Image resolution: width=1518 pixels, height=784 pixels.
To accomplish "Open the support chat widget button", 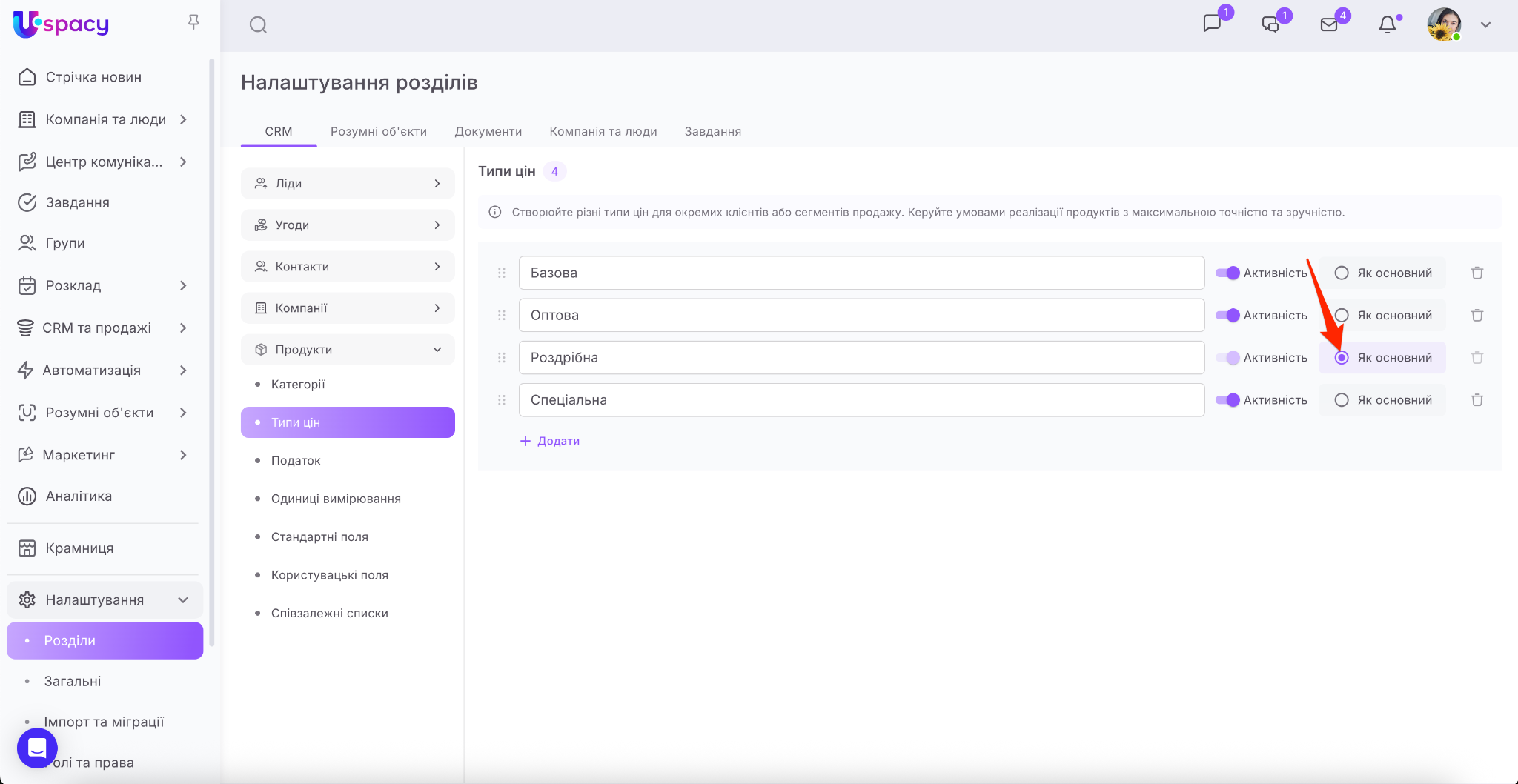I will pos(37,748).
